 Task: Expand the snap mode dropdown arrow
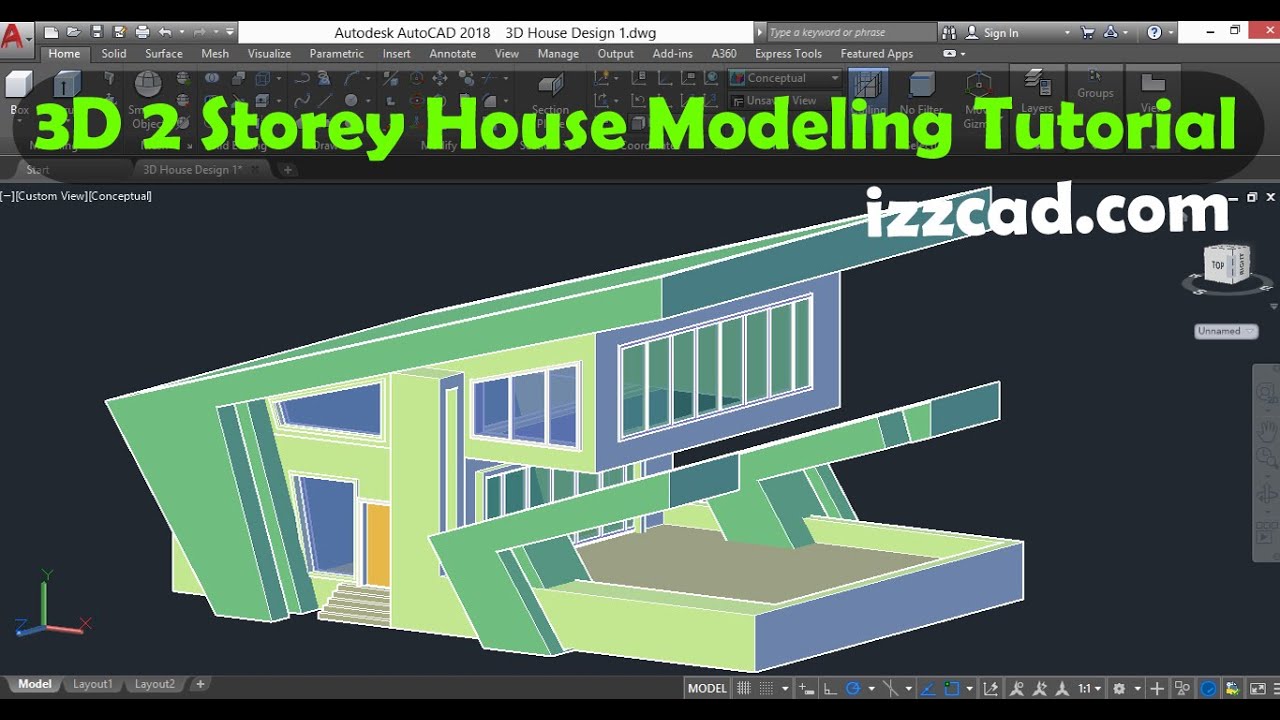point(785,688)
